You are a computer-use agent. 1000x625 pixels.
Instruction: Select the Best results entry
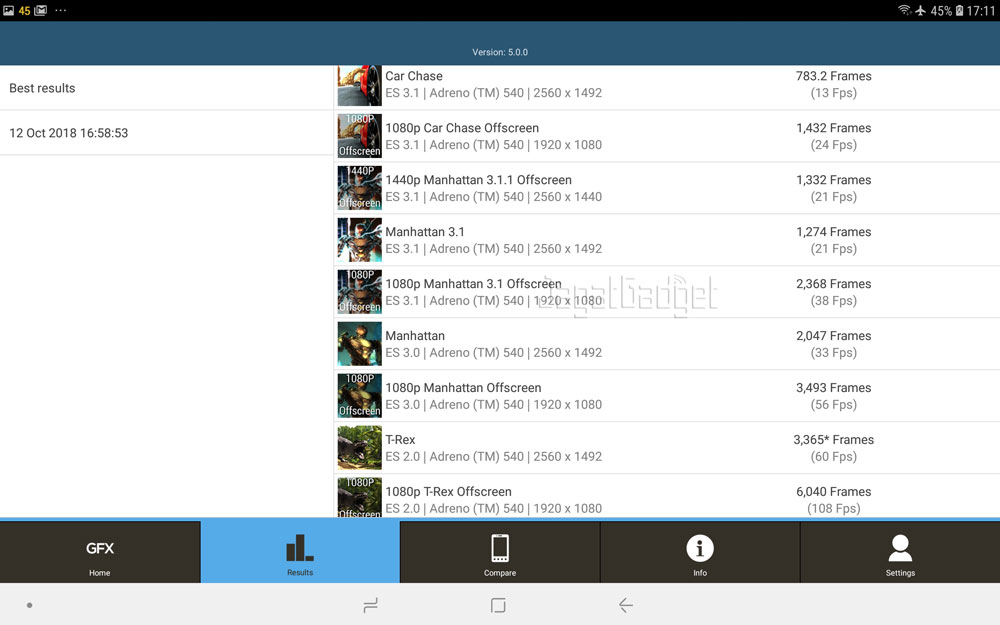pos(166,88)
